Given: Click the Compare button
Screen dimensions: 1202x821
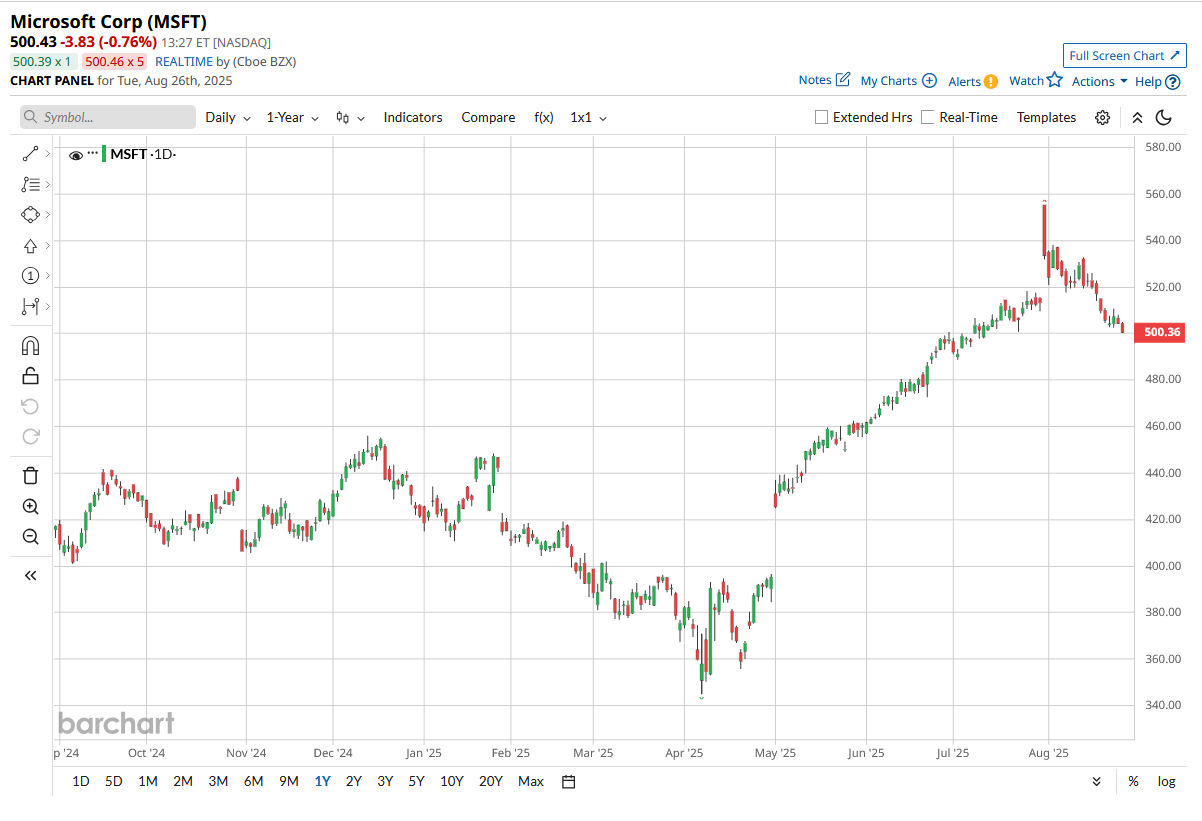Looking at the screenshot, I should [x=488, y=117].
